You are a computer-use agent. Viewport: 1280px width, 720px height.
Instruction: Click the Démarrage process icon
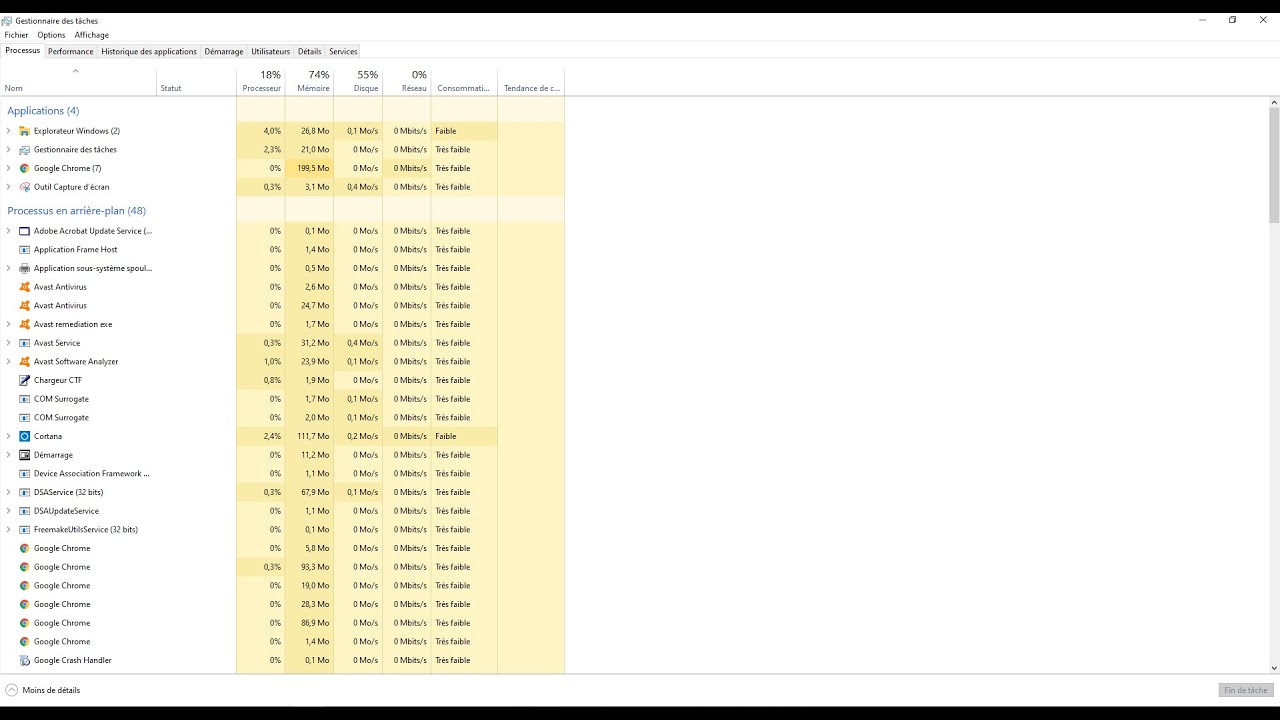(x=25, y=455)
